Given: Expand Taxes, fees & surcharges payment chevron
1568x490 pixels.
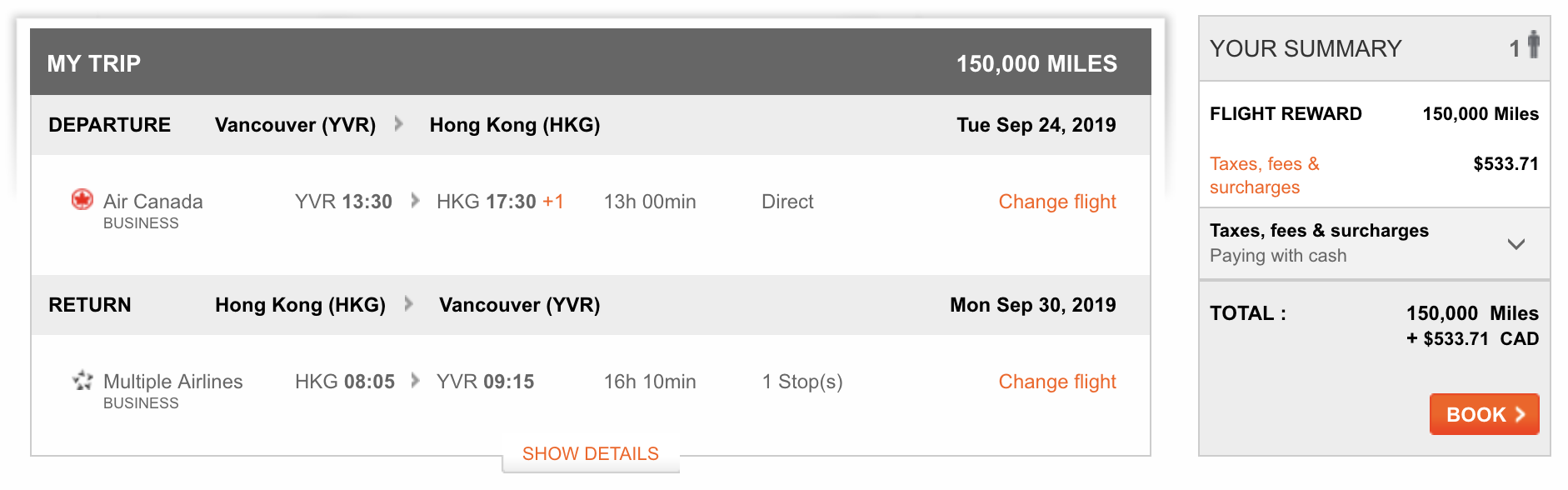Looking at the screenshot, I should click(1516, 244).
